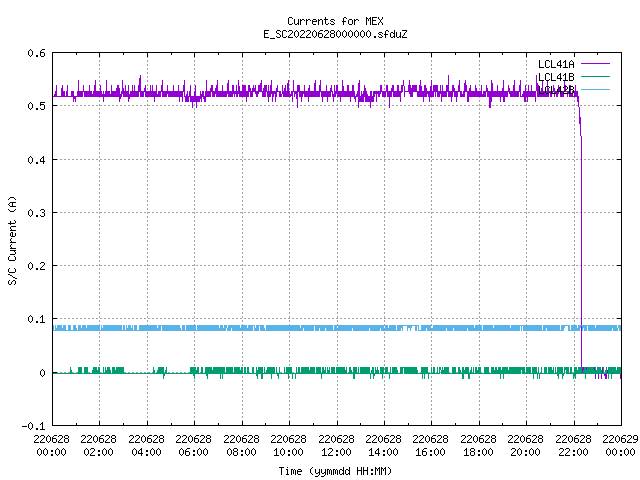Click the purple LCL41A legend line sample
Viewport: 640px width, 480px height.
pyautogui.click(x=595, y=64)
